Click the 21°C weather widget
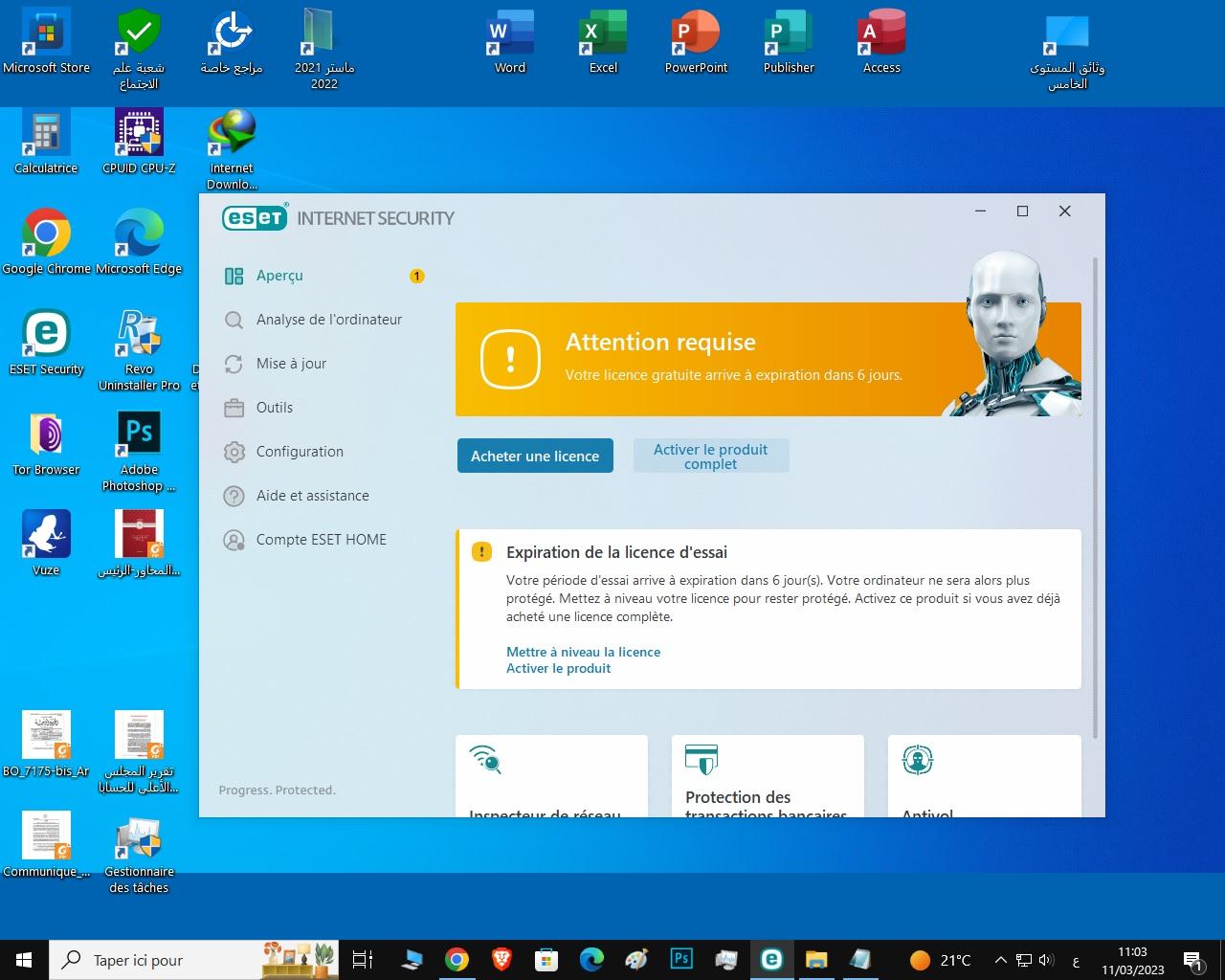Screen dimensions: 1225x980 [940, 960]
